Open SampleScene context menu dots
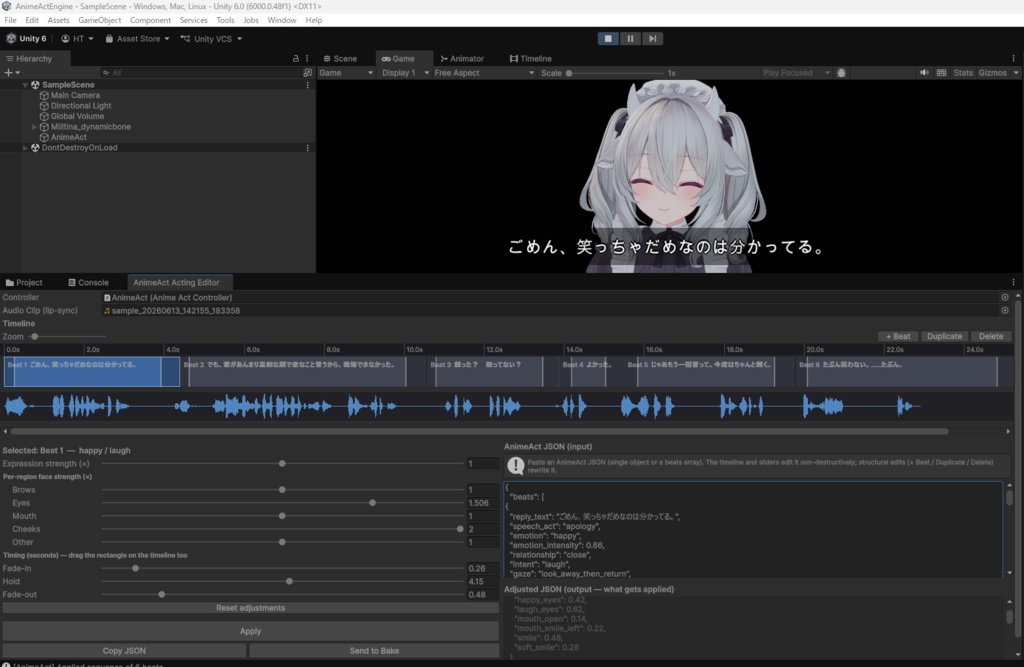Screen dimensions: 1024x667 click(x=308, y=85)
